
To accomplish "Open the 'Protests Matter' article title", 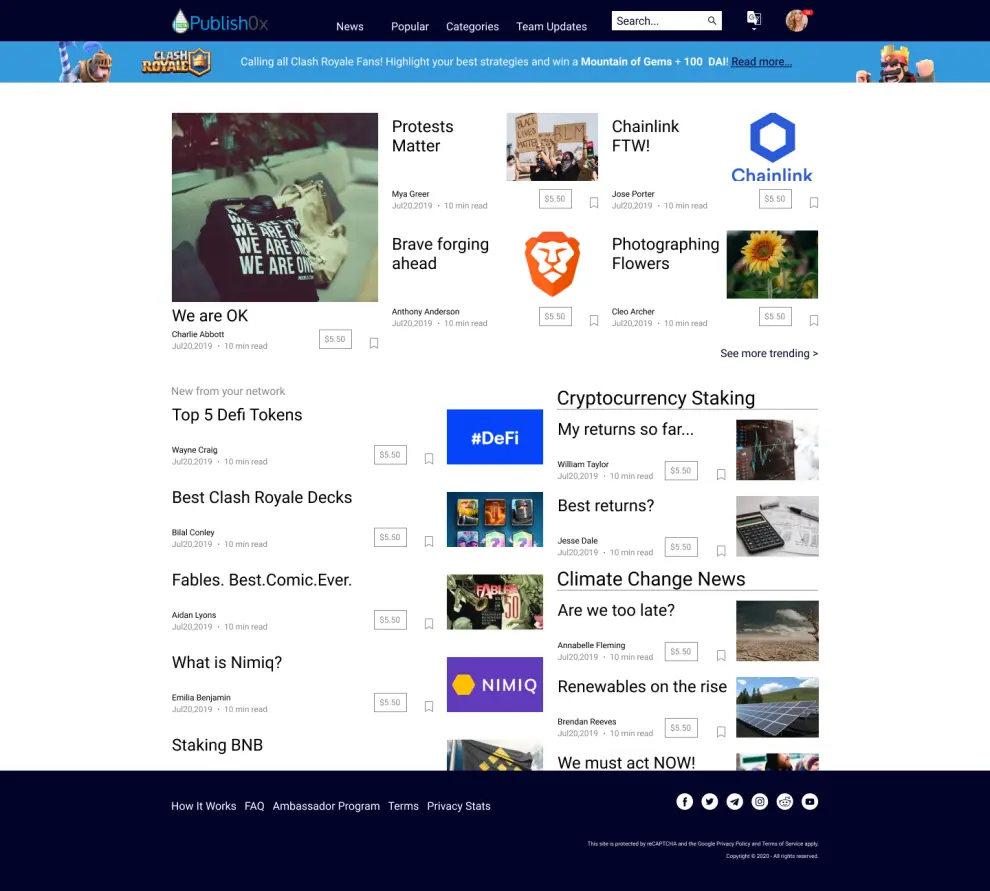I will (x=422, y=136).
